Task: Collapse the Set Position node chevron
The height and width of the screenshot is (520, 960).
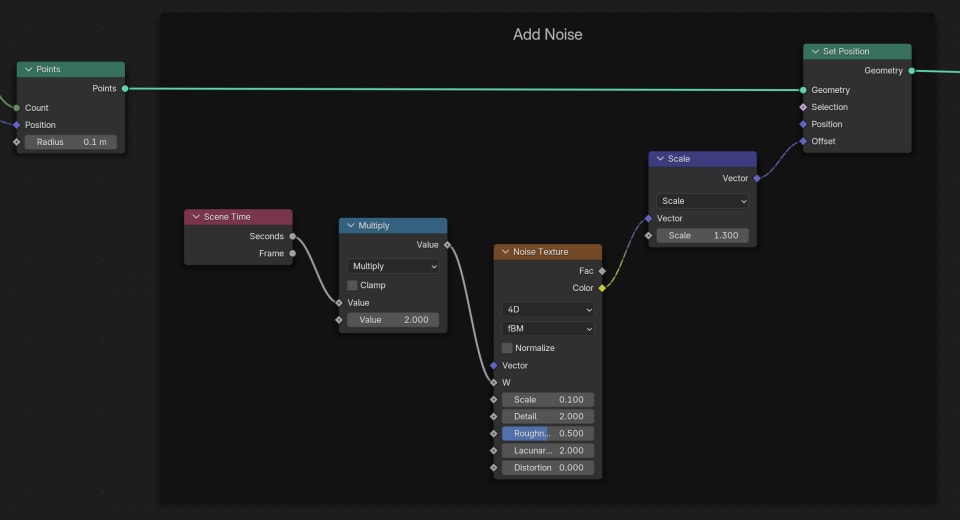Action: 815,51
